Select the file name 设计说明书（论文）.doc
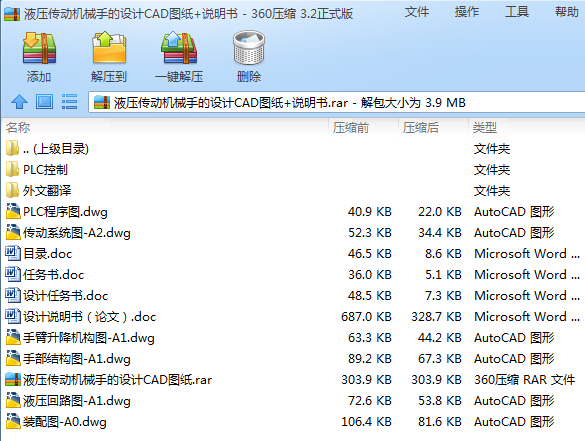Image resolution: width=585 pixels, height=441 pixels. click(90, 316)
